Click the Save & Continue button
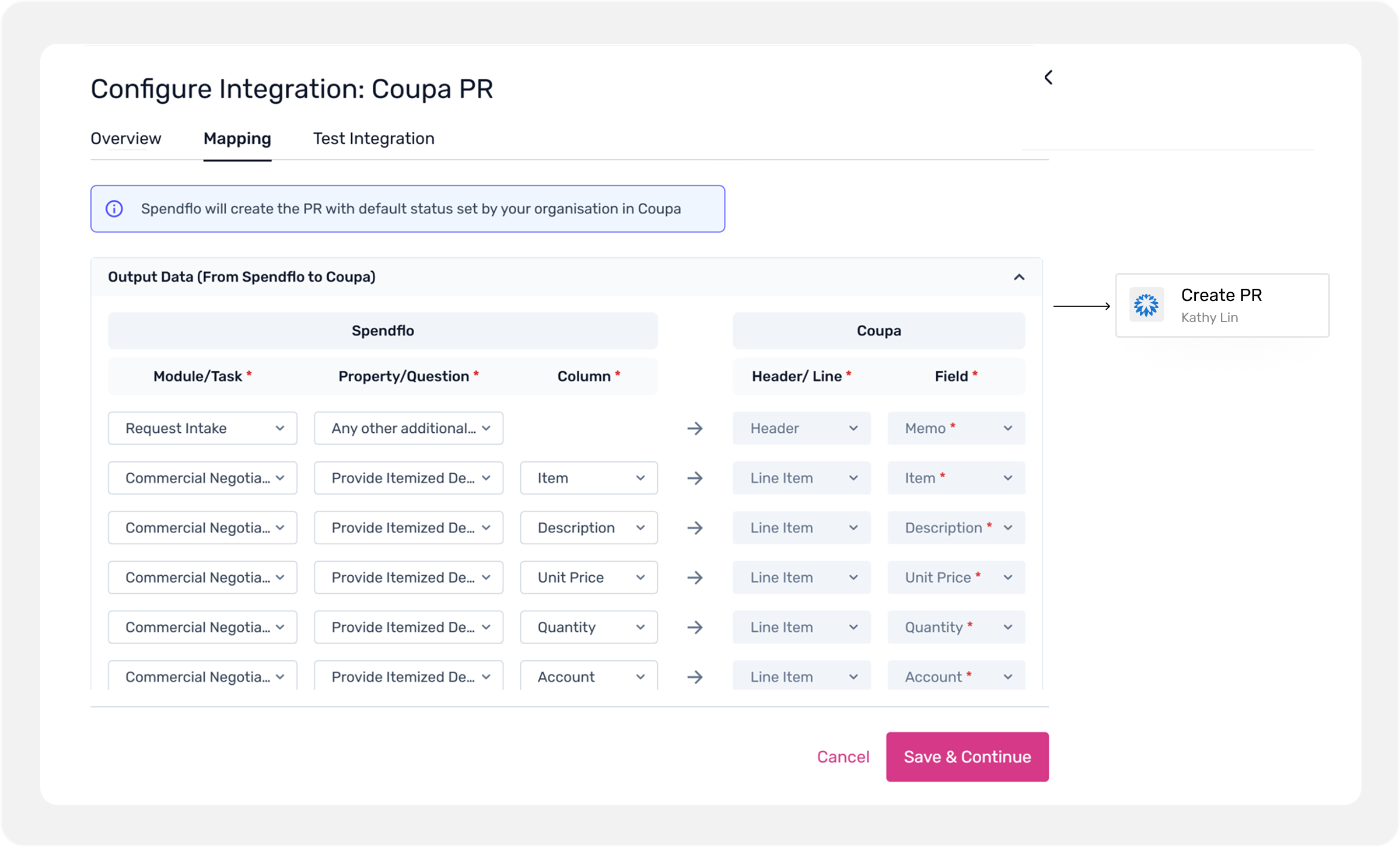 pyautogui.click(x=967, y=757)
